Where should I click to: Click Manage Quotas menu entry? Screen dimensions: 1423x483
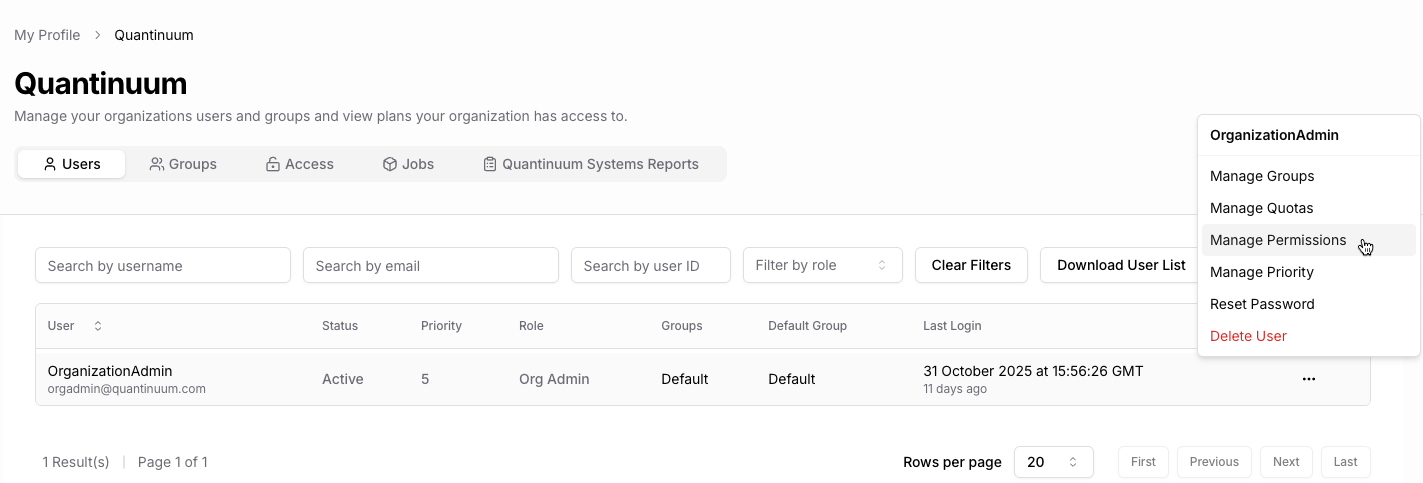coord(1261,208)
